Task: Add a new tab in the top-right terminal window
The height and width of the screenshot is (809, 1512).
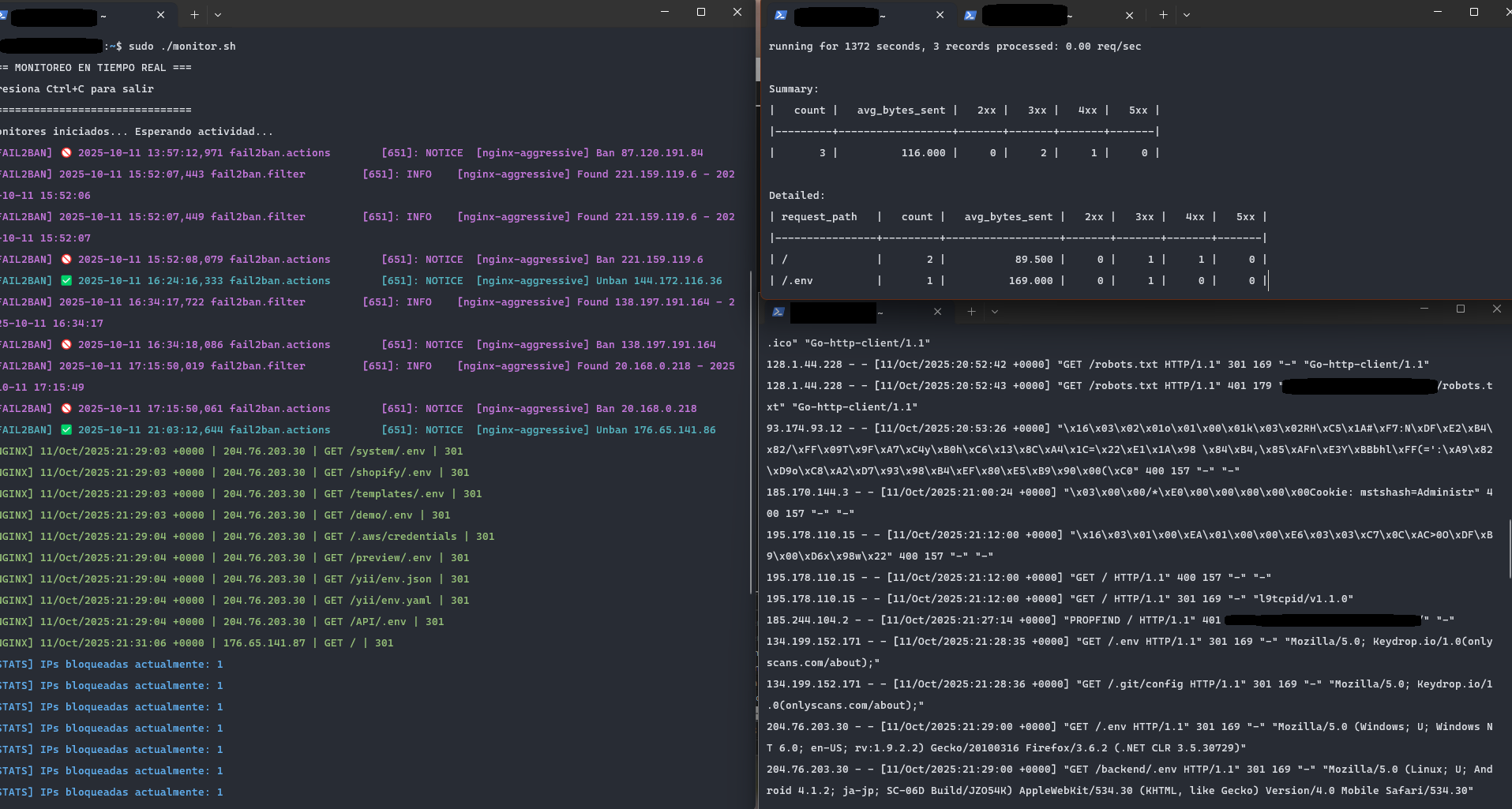Action: [1163, 15]
